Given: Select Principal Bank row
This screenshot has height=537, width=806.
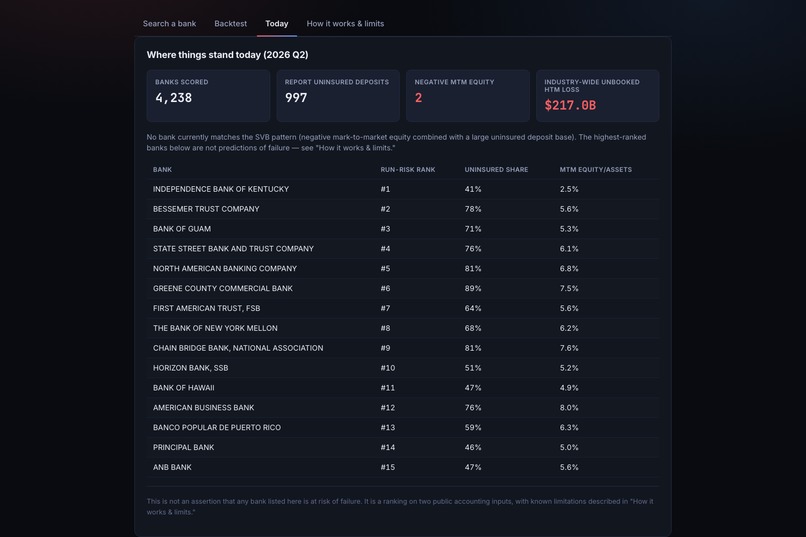Looking at the screenshot, I should tap(402, 448).
